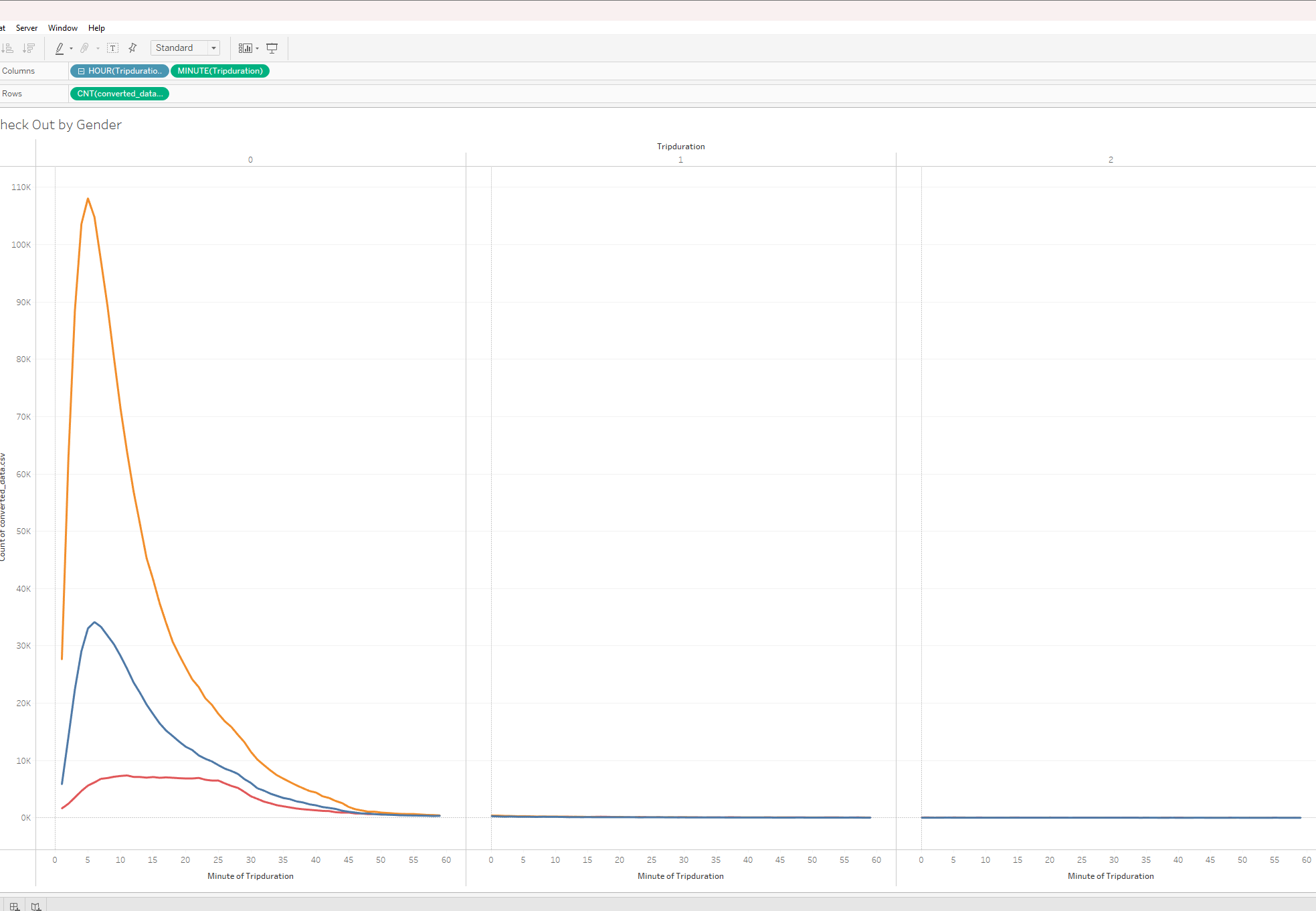The width and height of the screenshot is (1316, 911).
Task: Select the sort descending icon
Action: 28,48
